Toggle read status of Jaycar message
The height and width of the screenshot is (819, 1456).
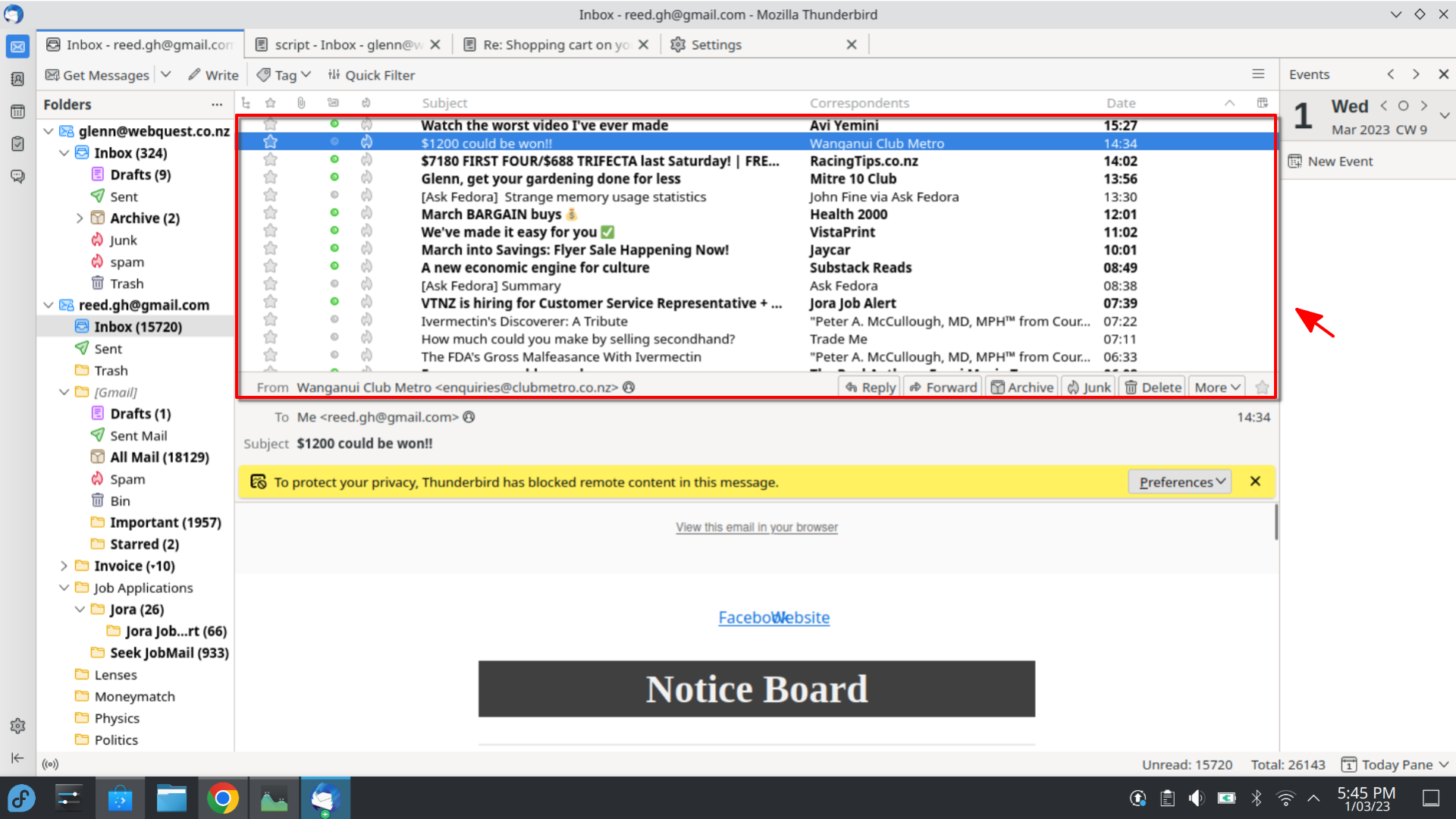tap(334, 249)
